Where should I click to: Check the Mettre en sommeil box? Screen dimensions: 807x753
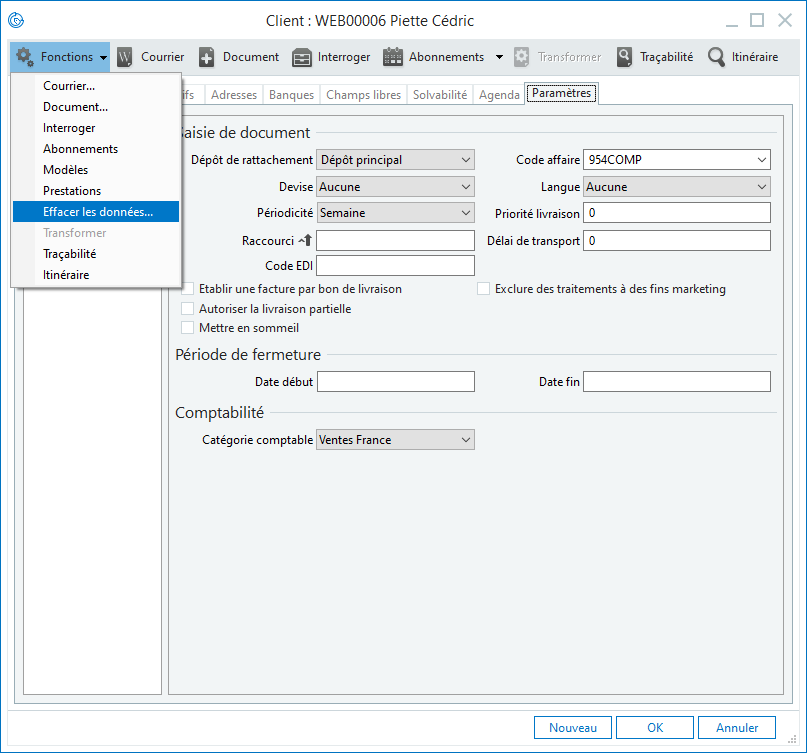(187, 328)
